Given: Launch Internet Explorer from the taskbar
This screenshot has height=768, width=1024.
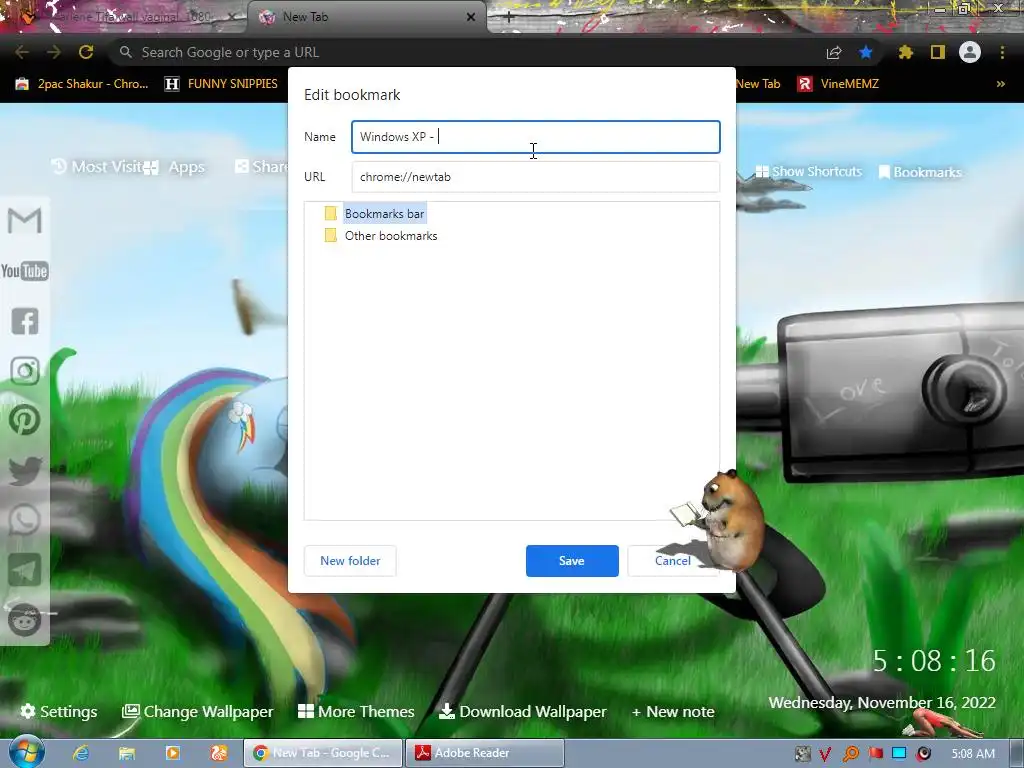Looking at the screenshot, I should [x=81, y=753].
